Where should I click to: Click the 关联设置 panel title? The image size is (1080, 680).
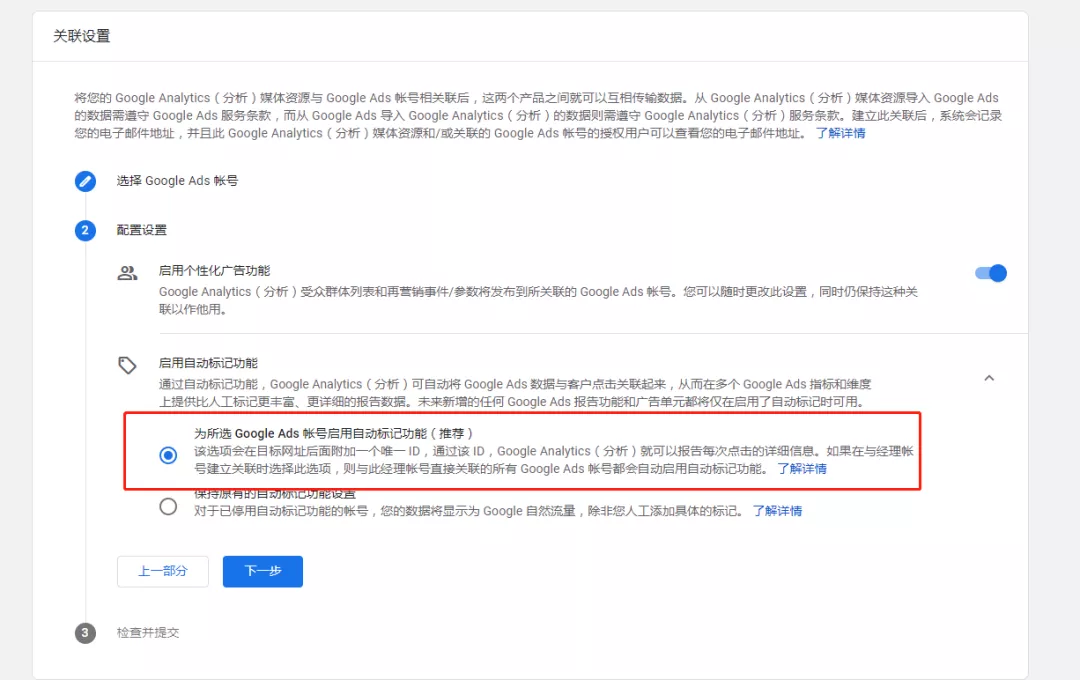81,36
